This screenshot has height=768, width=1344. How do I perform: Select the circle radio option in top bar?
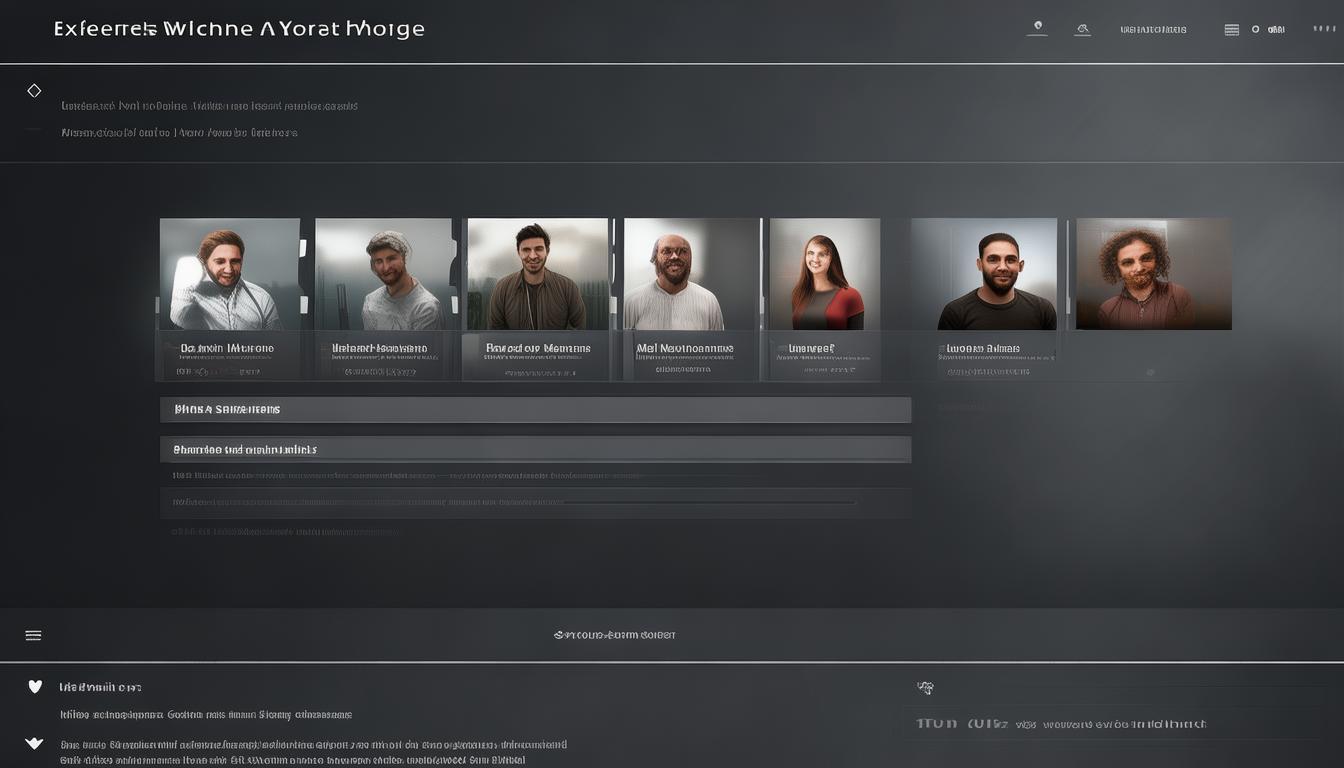coord(1256,30)
